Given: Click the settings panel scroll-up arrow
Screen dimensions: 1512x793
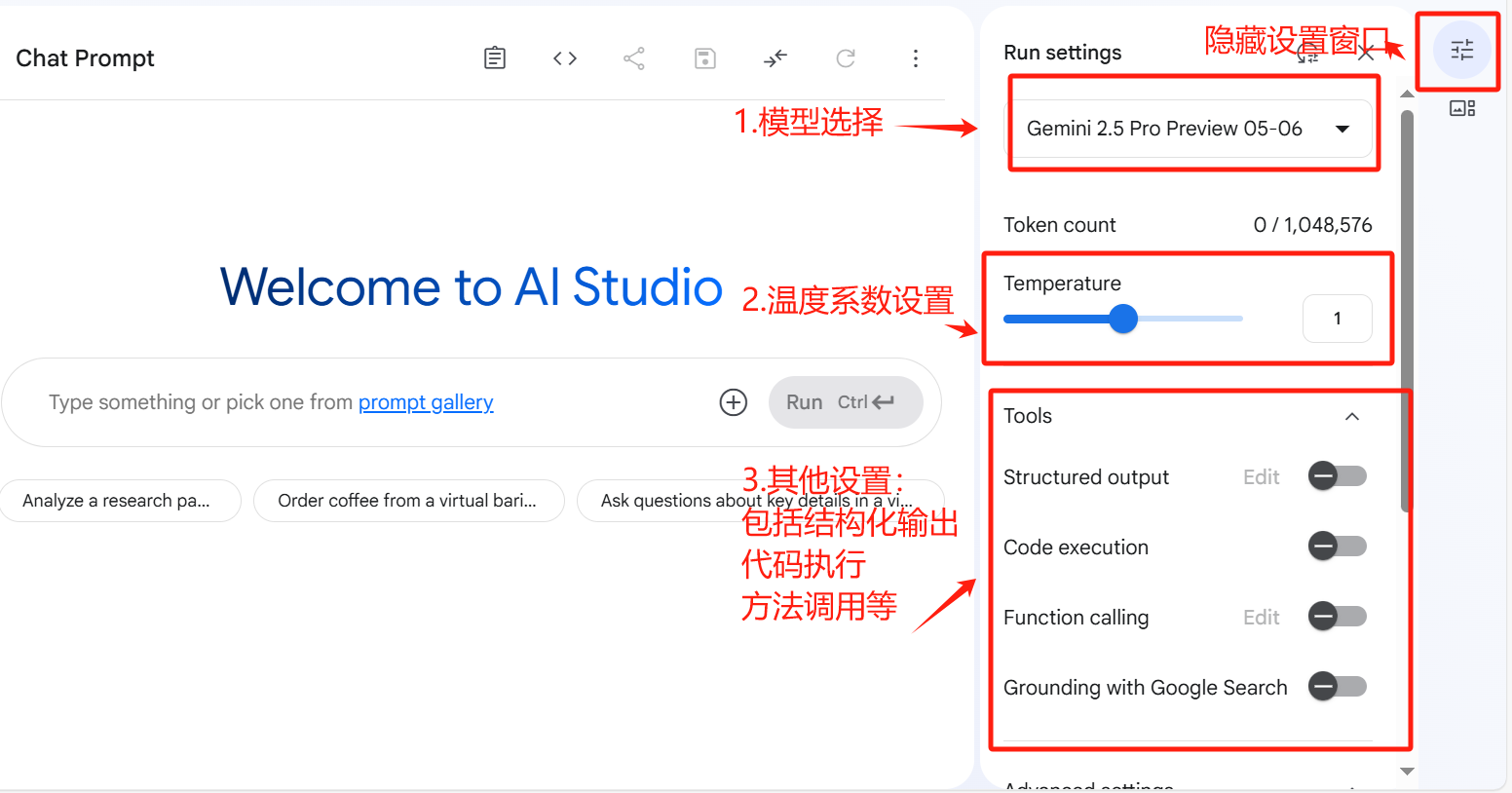Looking at the screenshot, I should click(x=1407, y=94).
